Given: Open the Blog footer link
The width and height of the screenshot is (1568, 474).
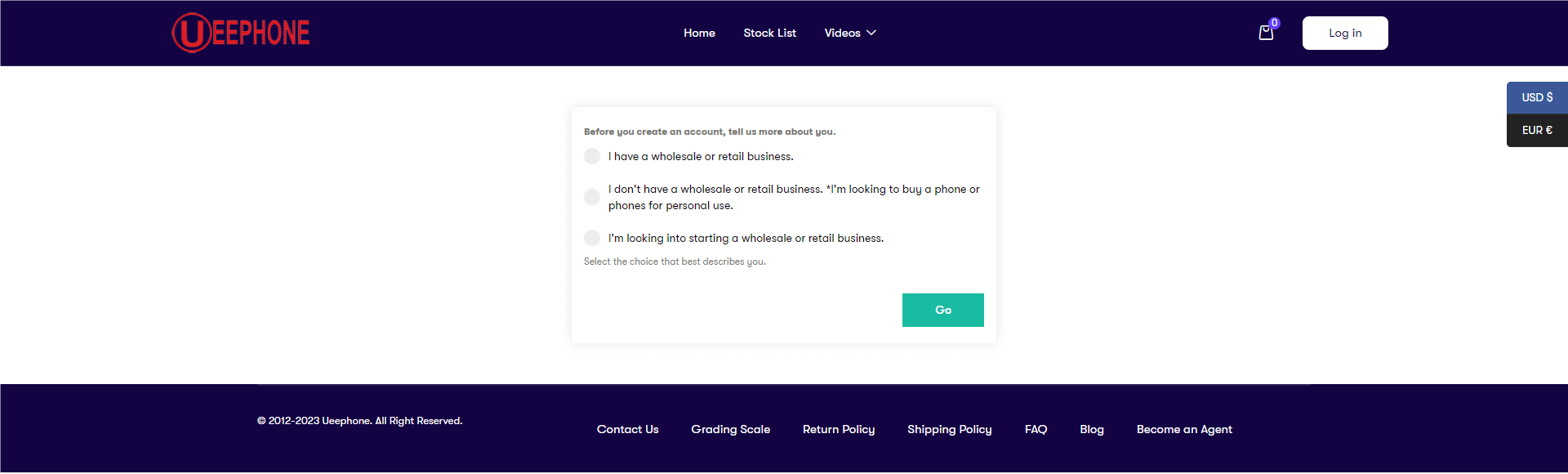Looking at the screenshot, I should (1092, 429).
